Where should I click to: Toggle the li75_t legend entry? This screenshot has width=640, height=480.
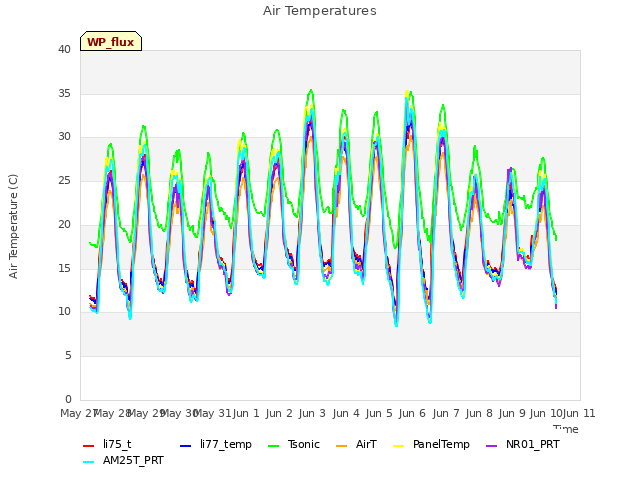click(107, 444)
